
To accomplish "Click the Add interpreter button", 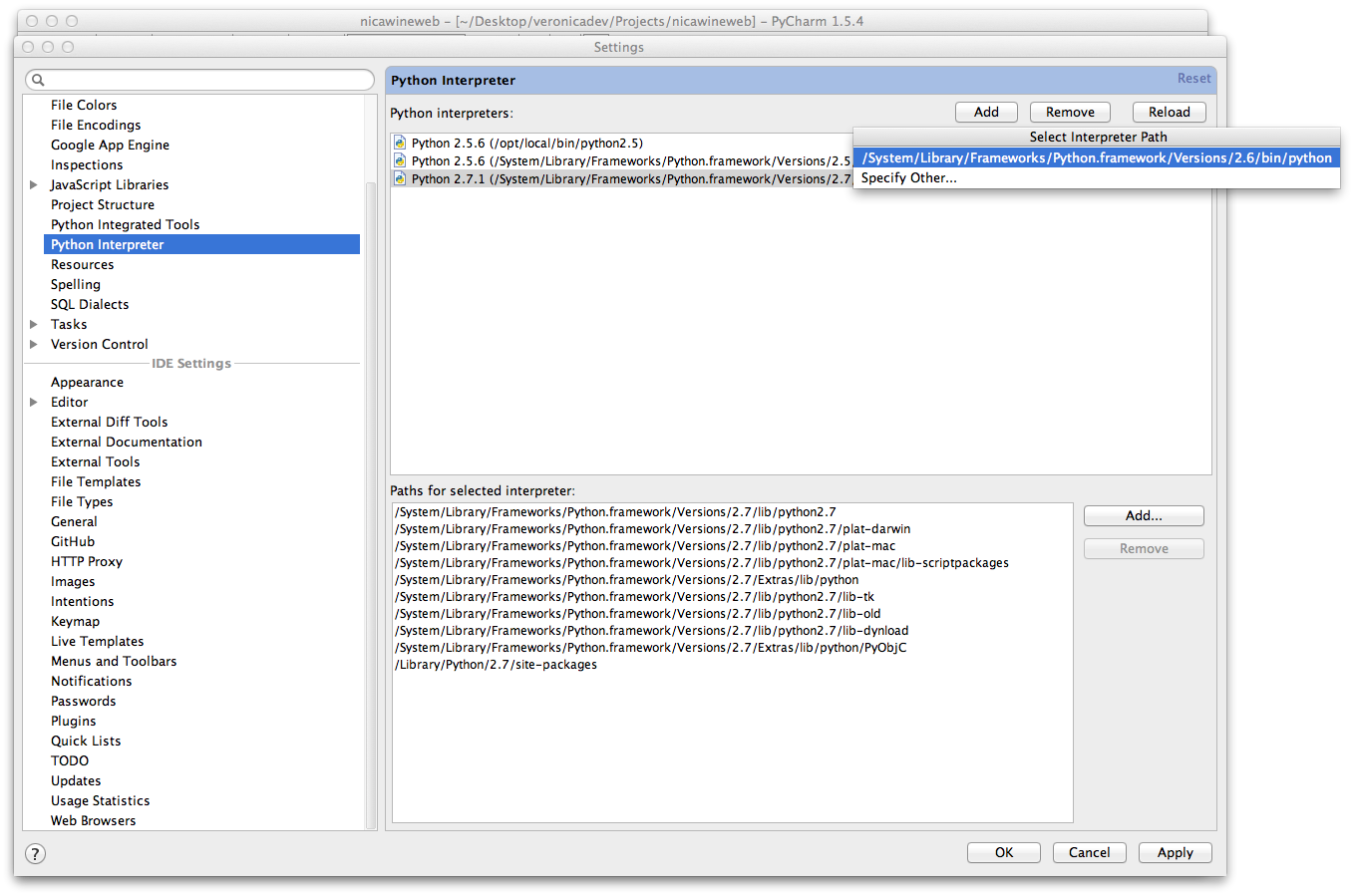I will (x=986, y=113).
